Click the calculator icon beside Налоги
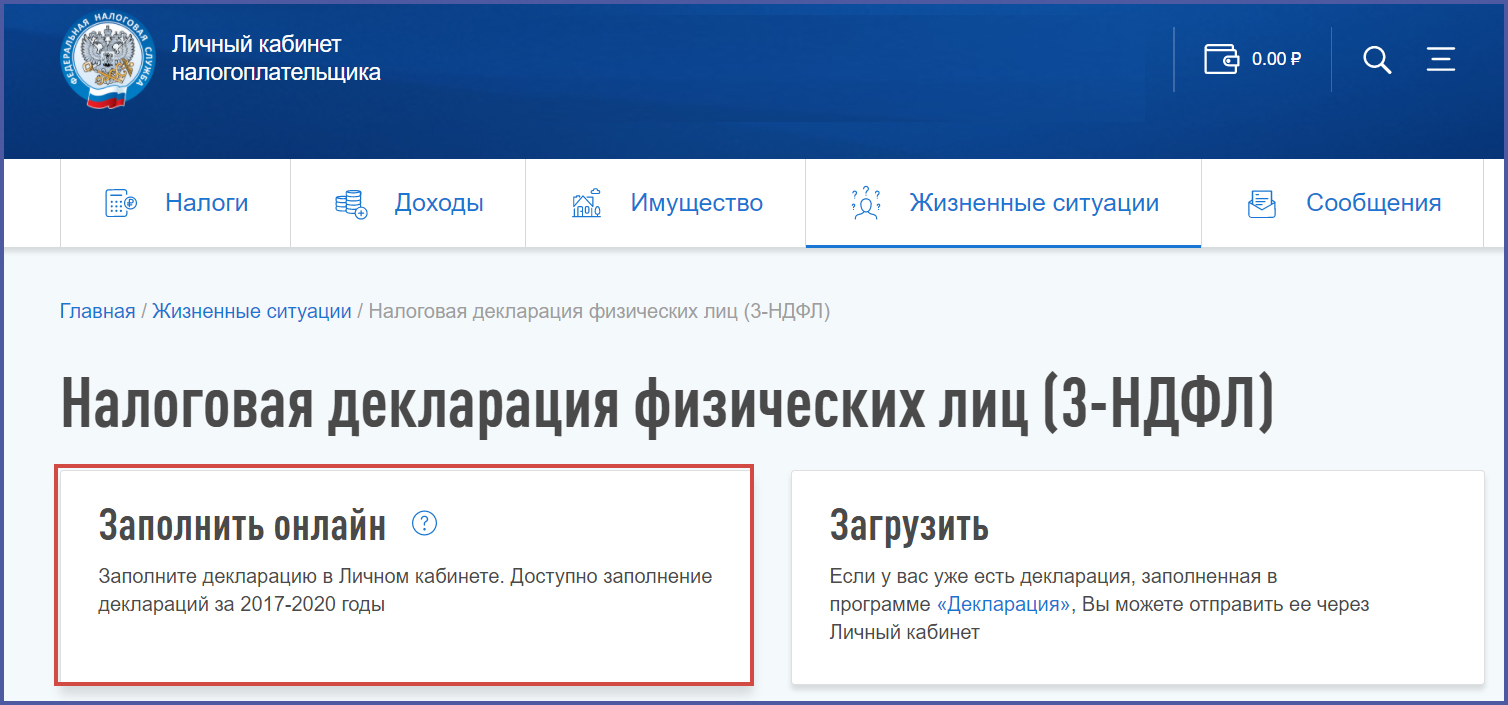Screen dimensions: 1508x705 tap(120, 203)
